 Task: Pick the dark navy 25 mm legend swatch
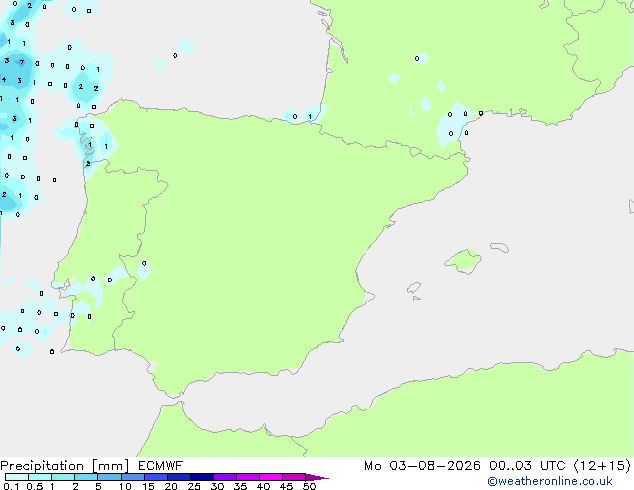(202, 477)
